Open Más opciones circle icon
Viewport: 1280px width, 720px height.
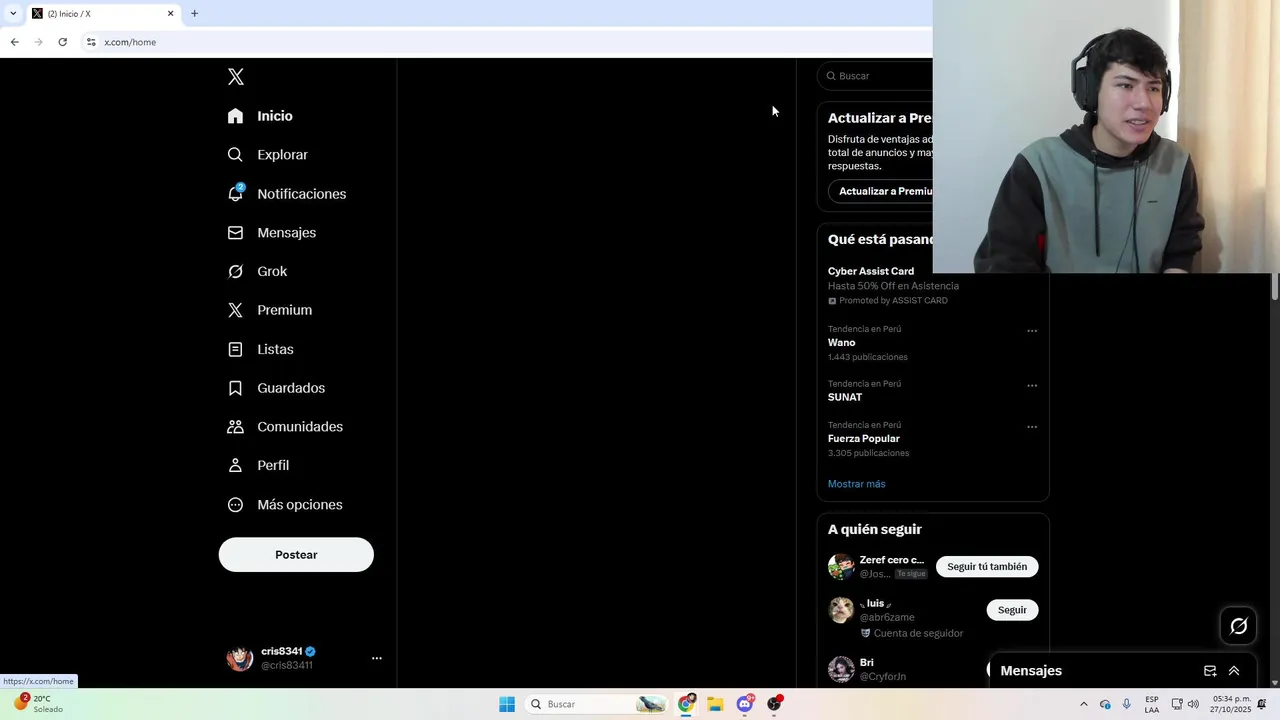[x=235, y=505]
